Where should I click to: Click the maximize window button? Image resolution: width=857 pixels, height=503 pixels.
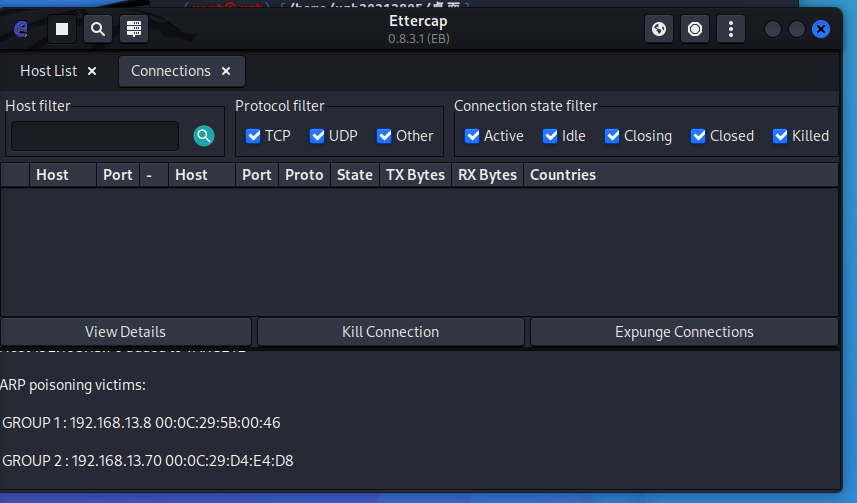pos(797,29)
